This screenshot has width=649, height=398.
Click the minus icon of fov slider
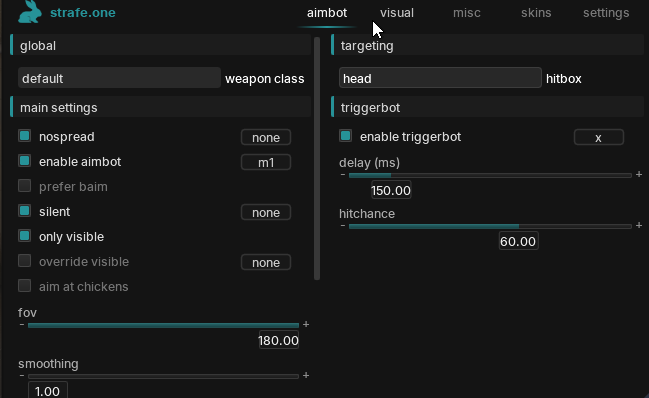point(22,325)
